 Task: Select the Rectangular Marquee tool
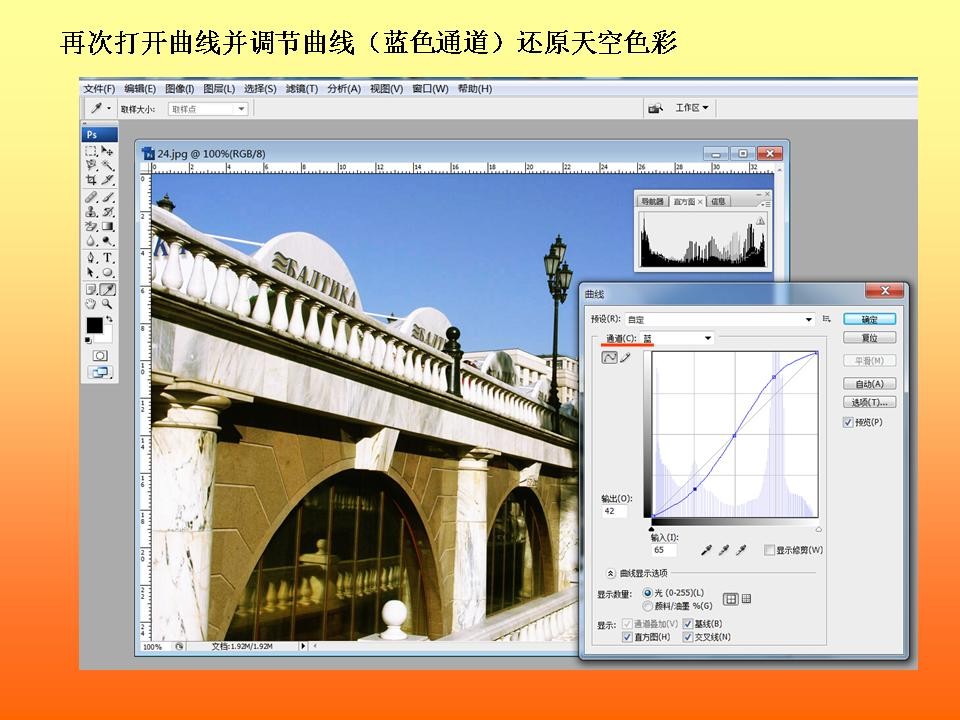point(91,151)
